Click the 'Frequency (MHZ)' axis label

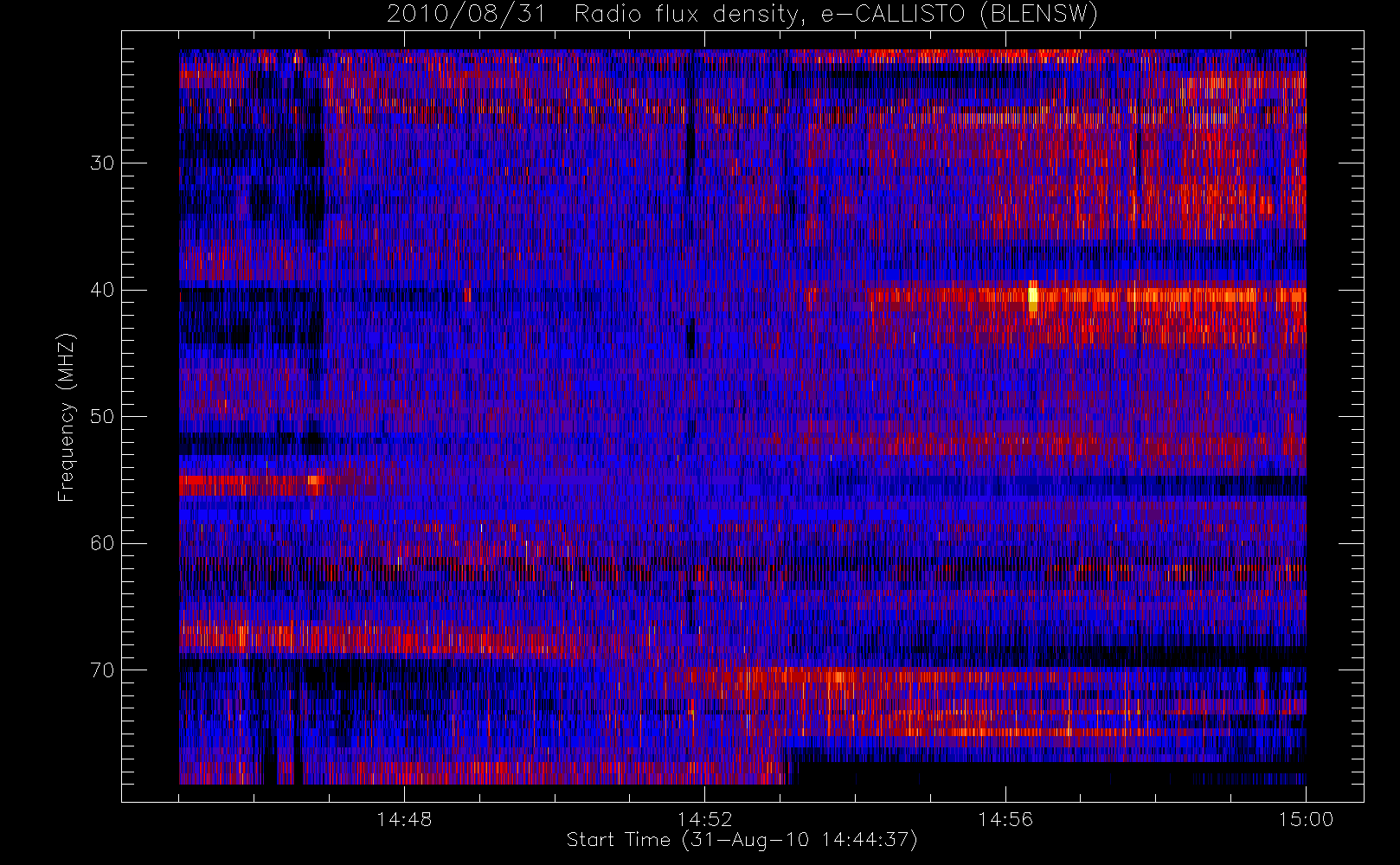point(66,417)
